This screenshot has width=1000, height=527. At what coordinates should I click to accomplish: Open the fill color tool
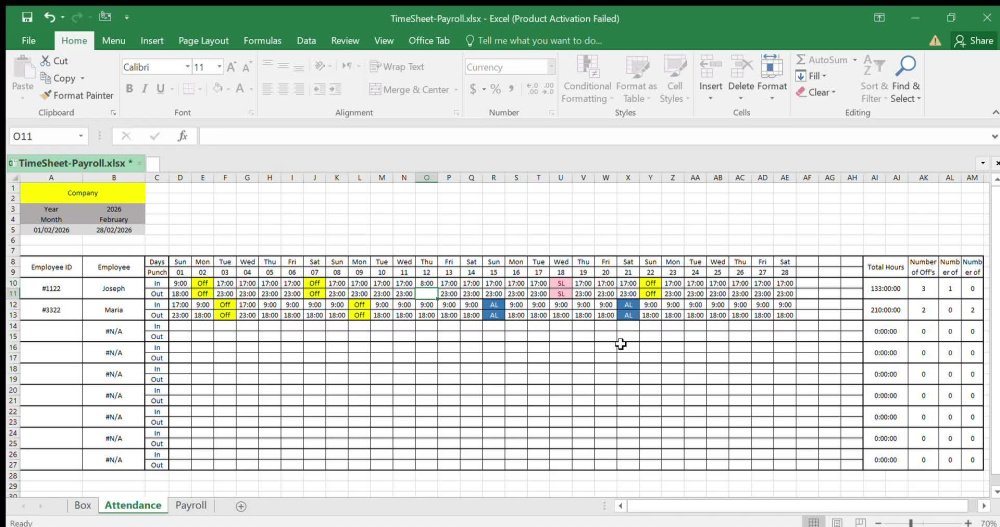(x=218, y=89)
